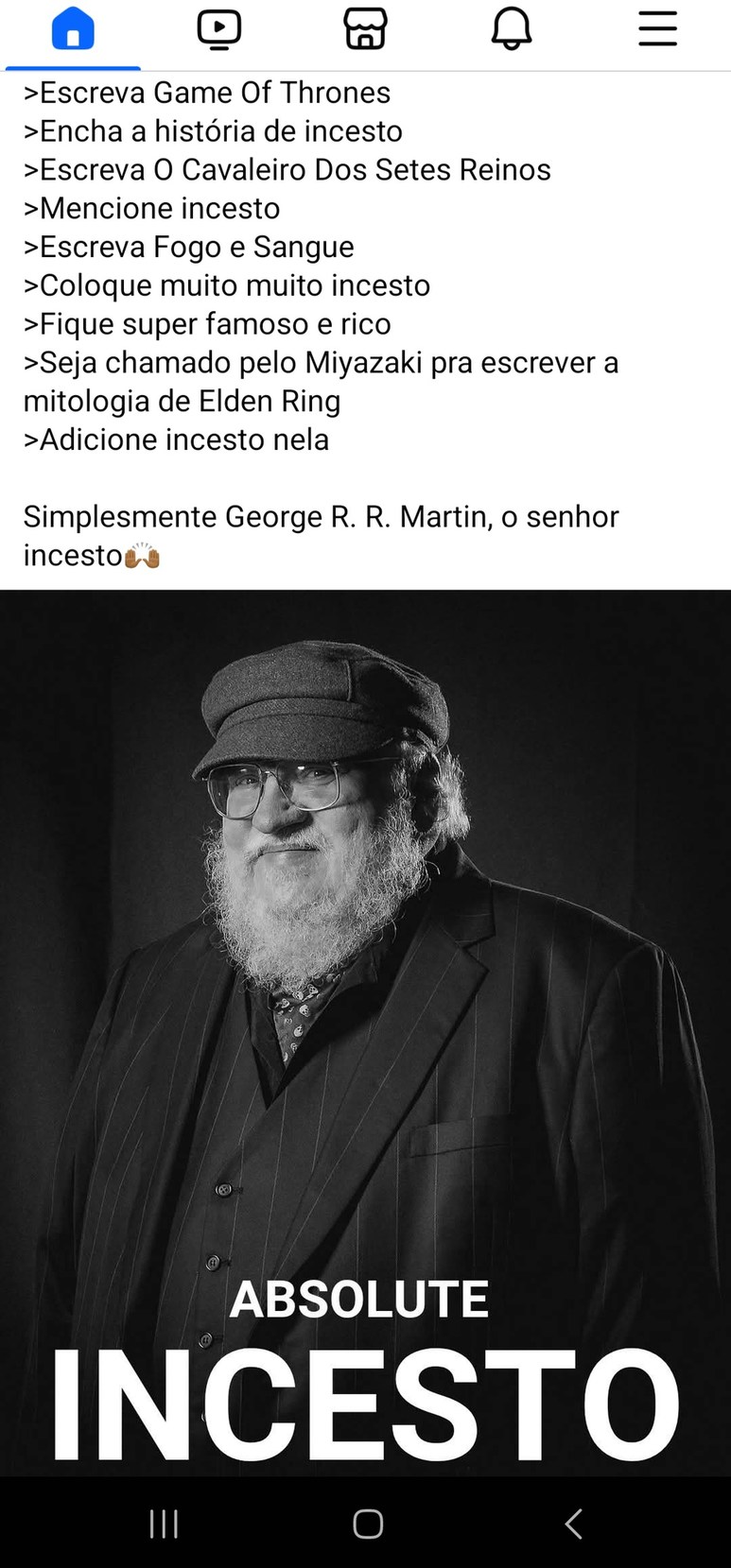Screen dimensions: 731x1568
Task: Click the 'ABSOLUTE' caption on the photo
Action: pos(359,1299)
